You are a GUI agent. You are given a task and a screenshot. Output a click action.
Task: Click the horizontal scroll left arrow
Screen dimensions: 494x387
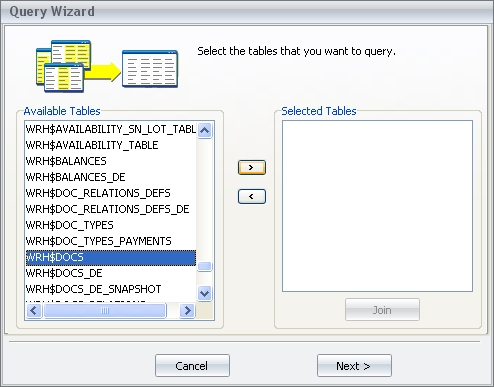tap(34, 311)
